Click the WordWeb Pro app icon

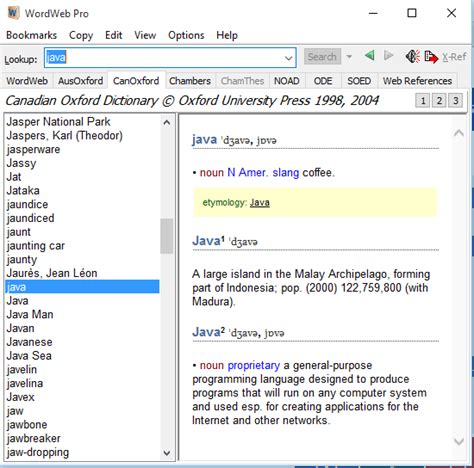[x=13, y=13]
